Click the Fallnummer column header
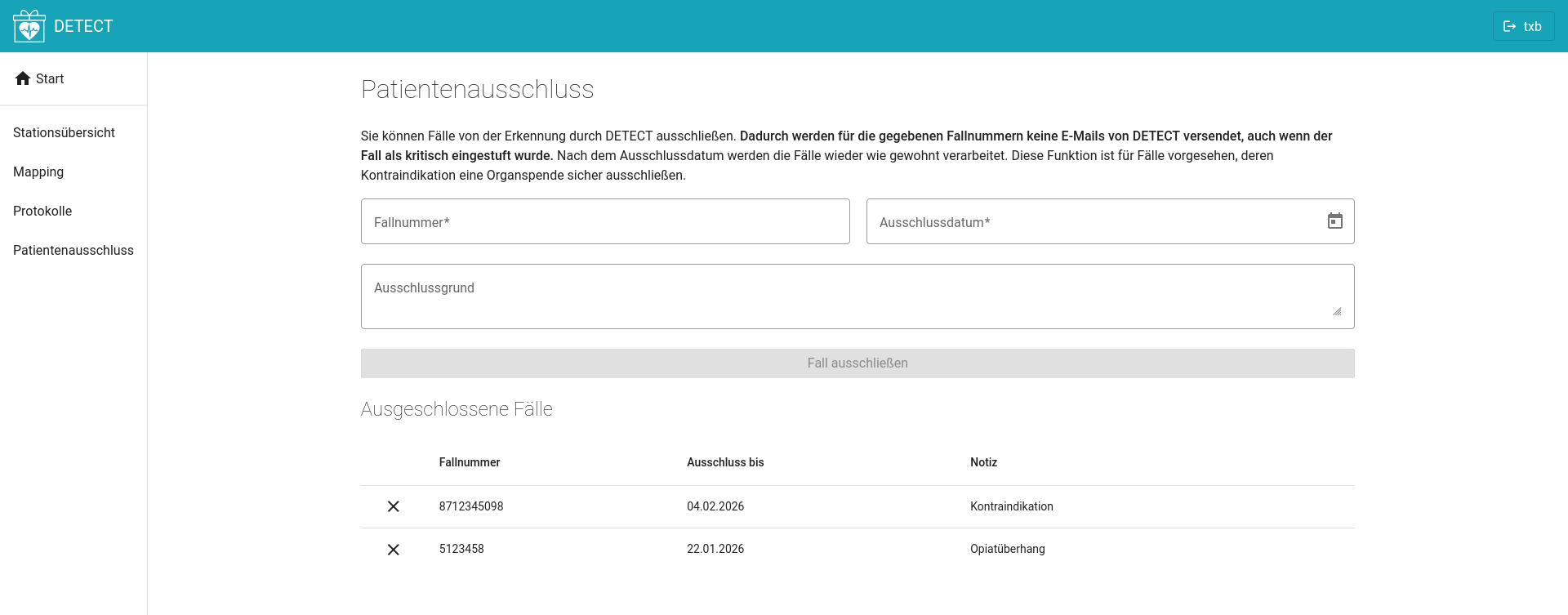 tap(470, 462)
